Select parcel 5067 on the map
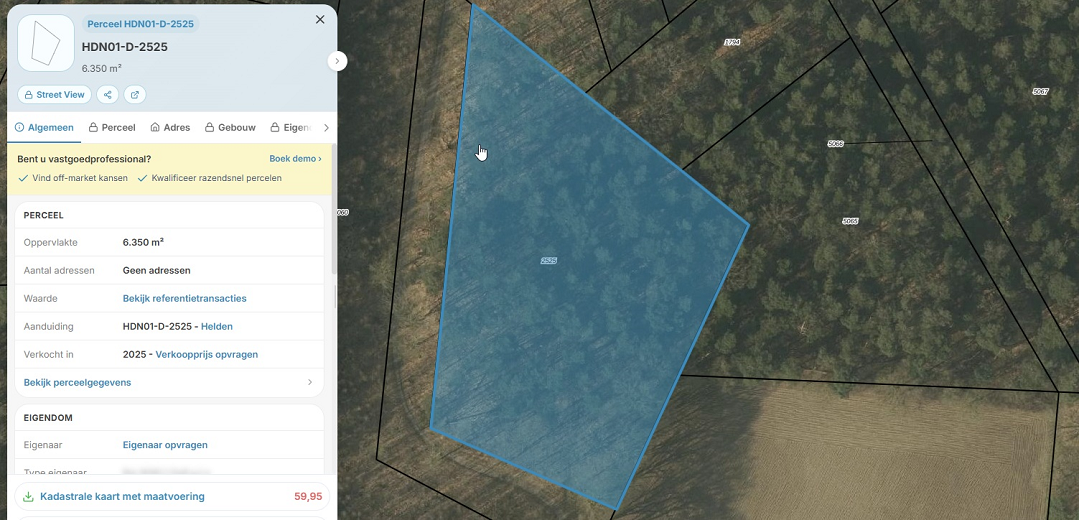Viewport: 1079px width, 520px height. pyautogui.click(x=1040, y=91)
